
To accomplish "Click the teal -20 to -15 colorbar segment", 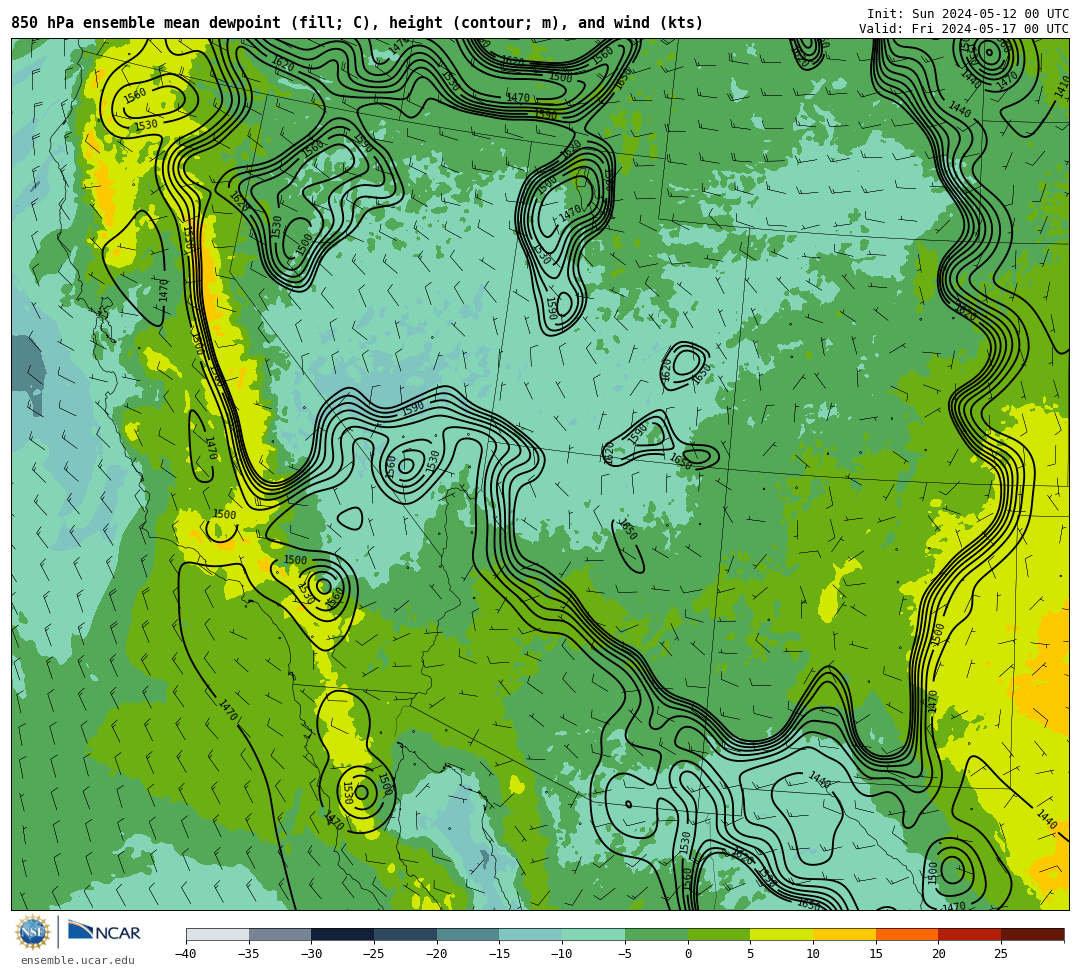I will 468,934.
